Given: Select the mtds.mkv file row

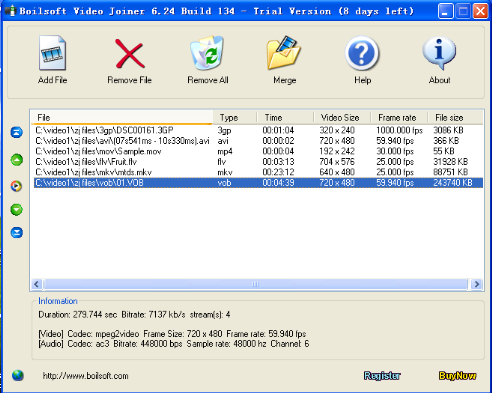Looking at the screenshot, I should coord(258,172).
